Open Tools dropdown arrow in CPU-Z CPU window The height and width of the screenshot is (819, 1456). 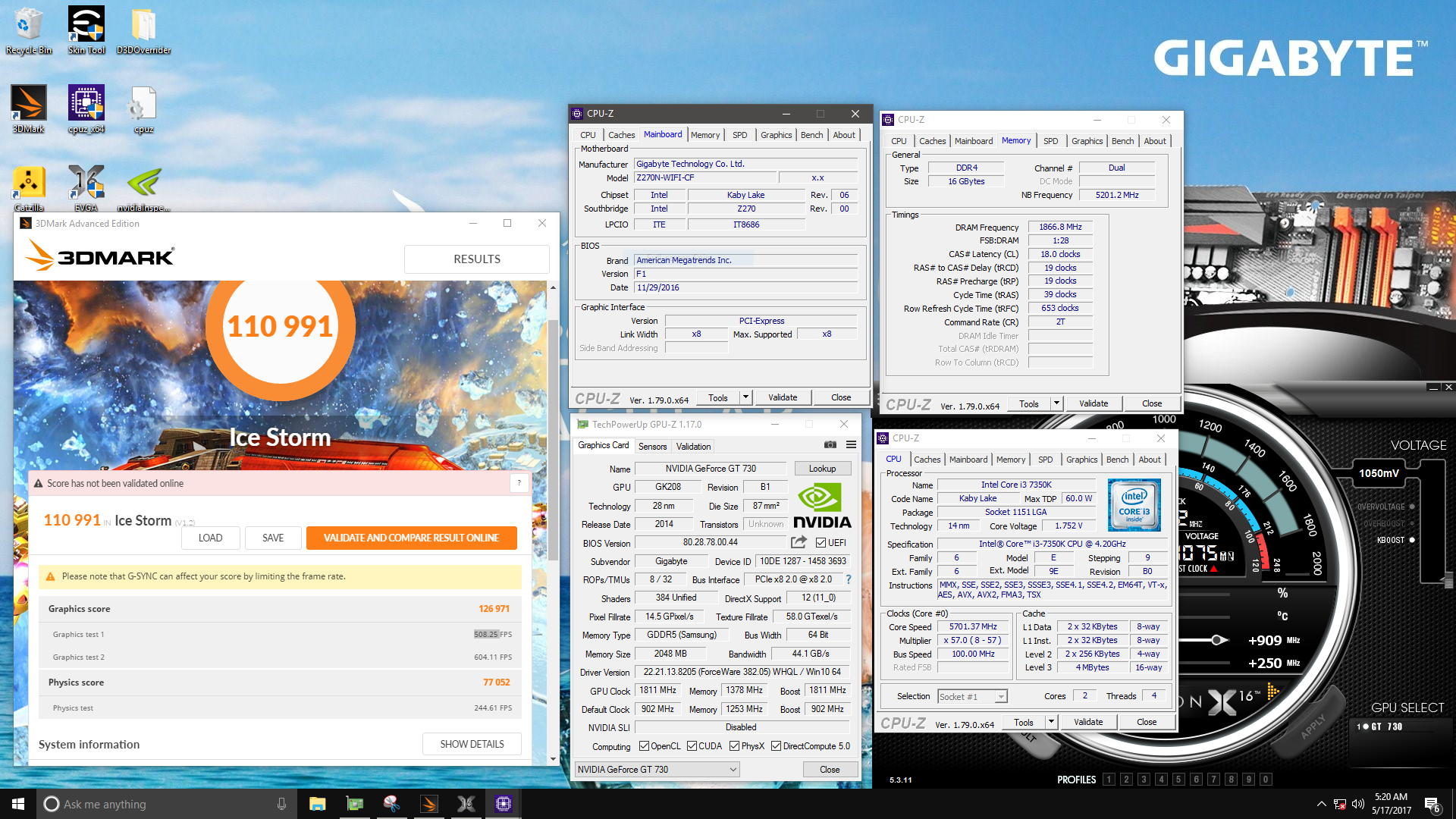[1051, 723]
